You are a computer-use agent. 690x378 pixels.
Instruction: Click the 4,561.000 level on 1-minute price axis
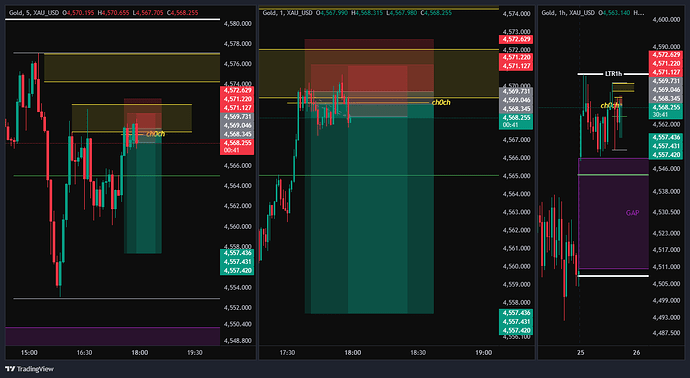516,248
